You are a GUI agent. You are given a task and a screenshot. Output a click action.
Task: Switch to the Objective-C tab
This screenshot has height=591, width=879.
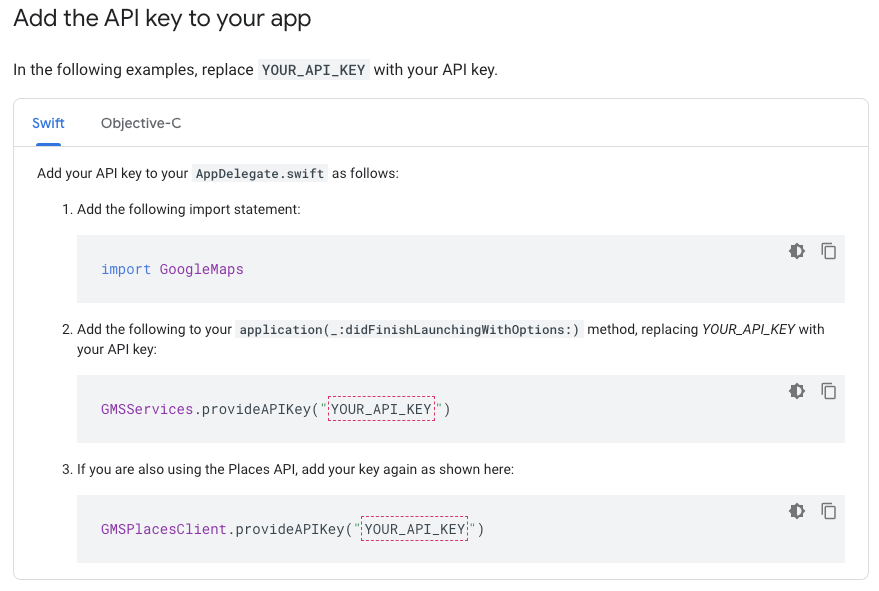tap(141, 123)
